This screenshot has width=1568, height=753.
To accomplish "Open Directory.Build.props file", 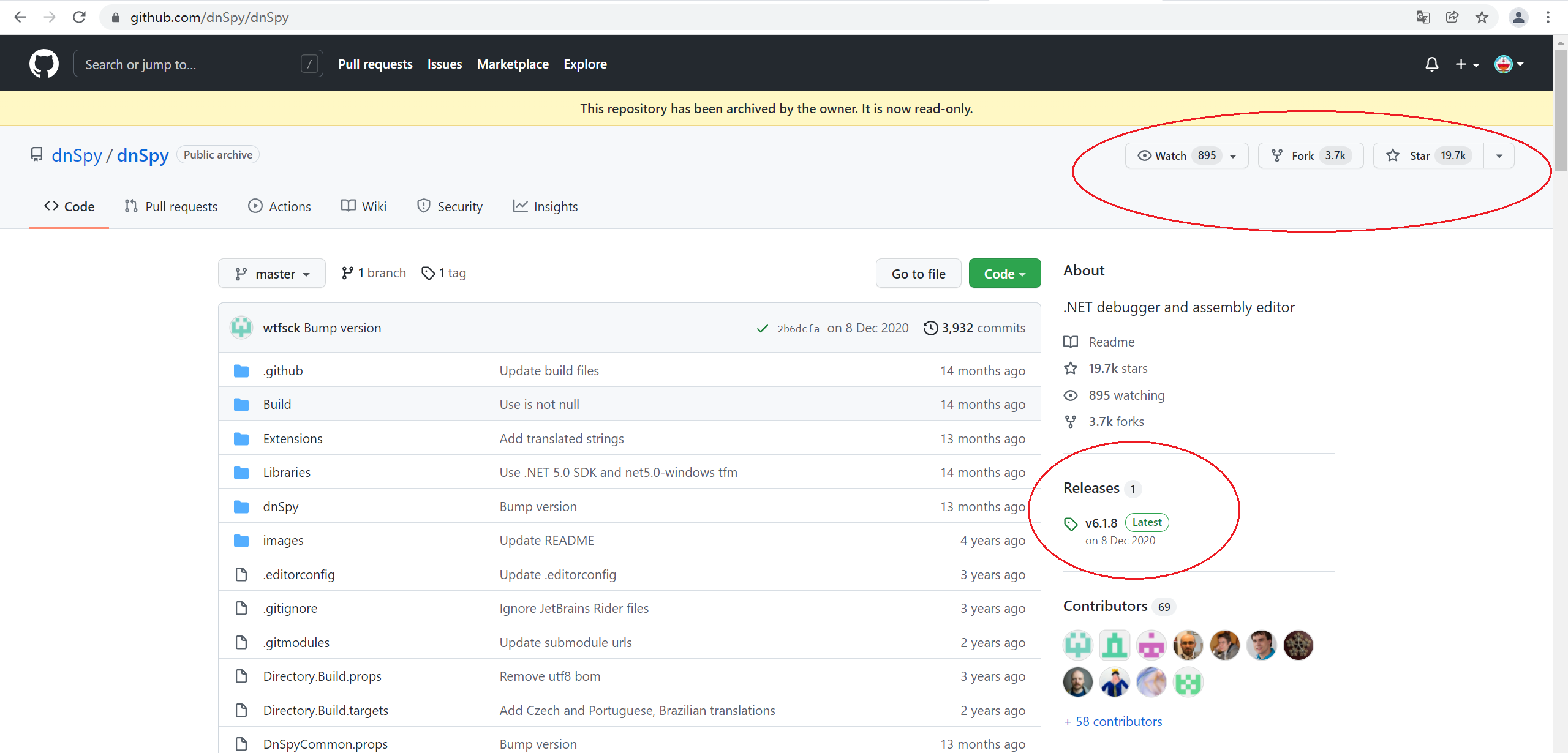I will click(x=322, y=676).
